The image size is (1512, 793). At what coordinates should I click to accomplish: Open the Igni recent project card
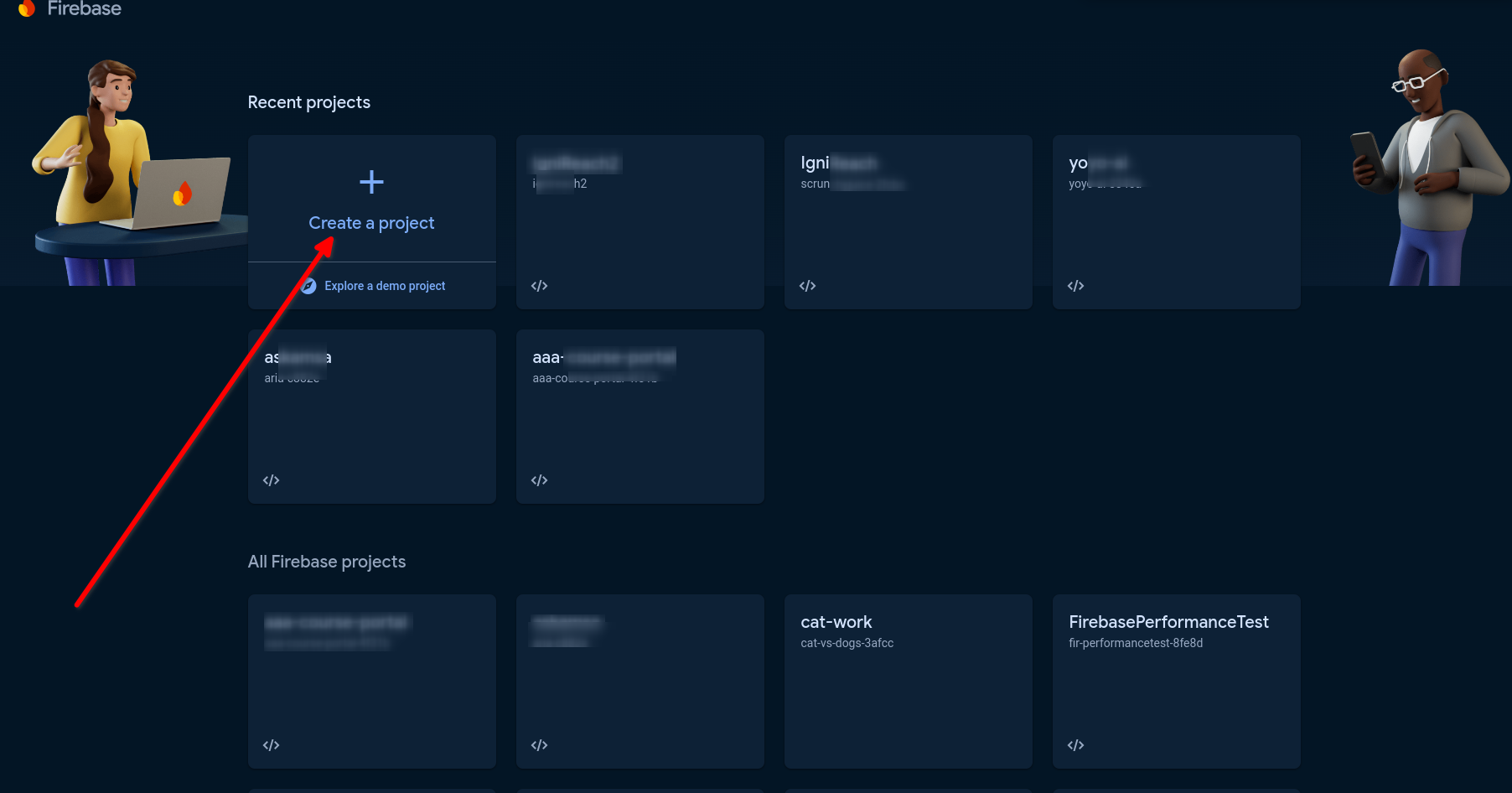click(909, 222)
